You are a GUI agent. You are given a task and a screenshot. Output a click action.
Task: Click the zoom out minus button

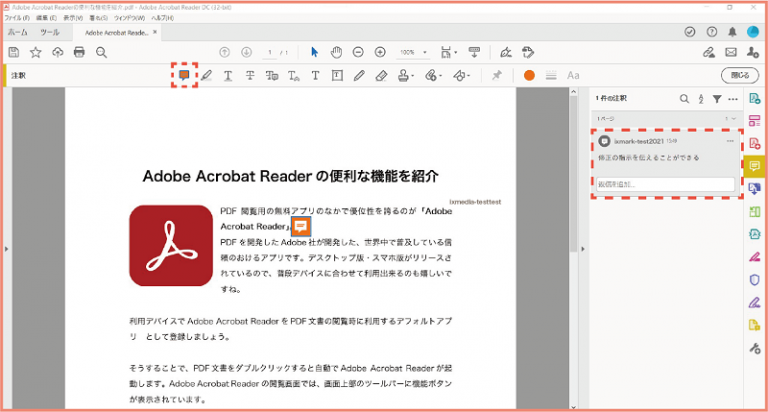tap(358, 52)
